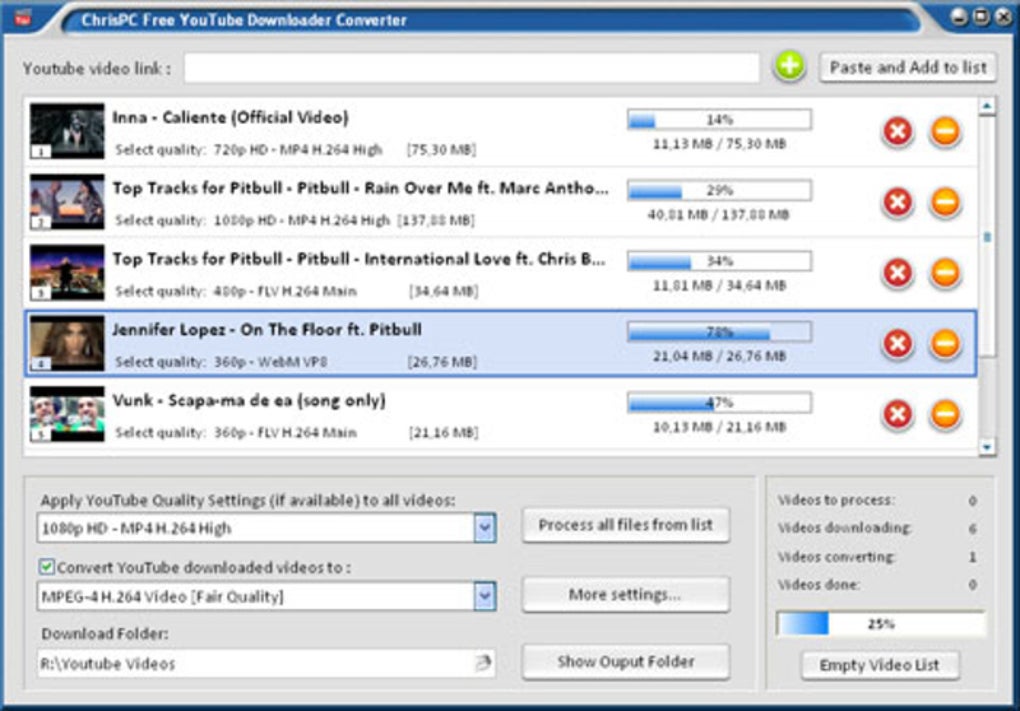The image size is (1020, 711).
Task: Click inside the Youtube video link field
Action: [472, 68]
